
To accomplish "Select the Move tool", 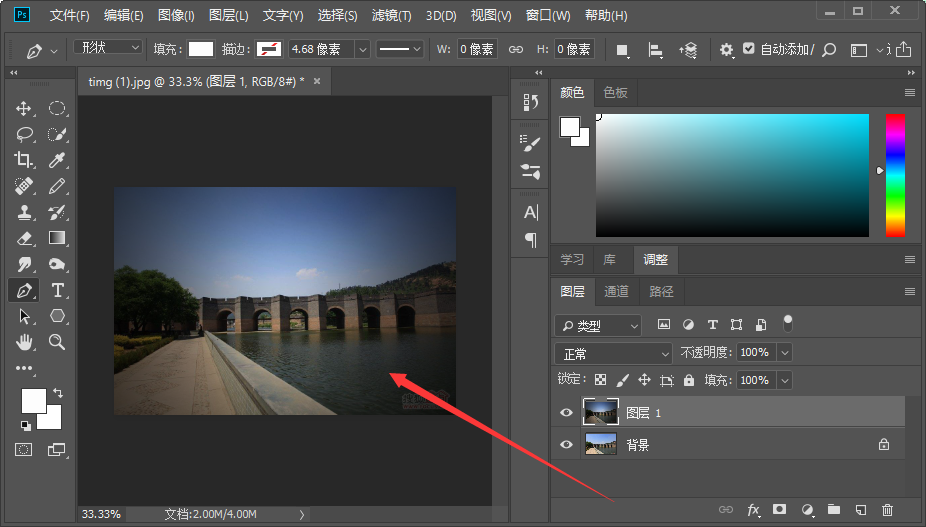I will 24,108.
